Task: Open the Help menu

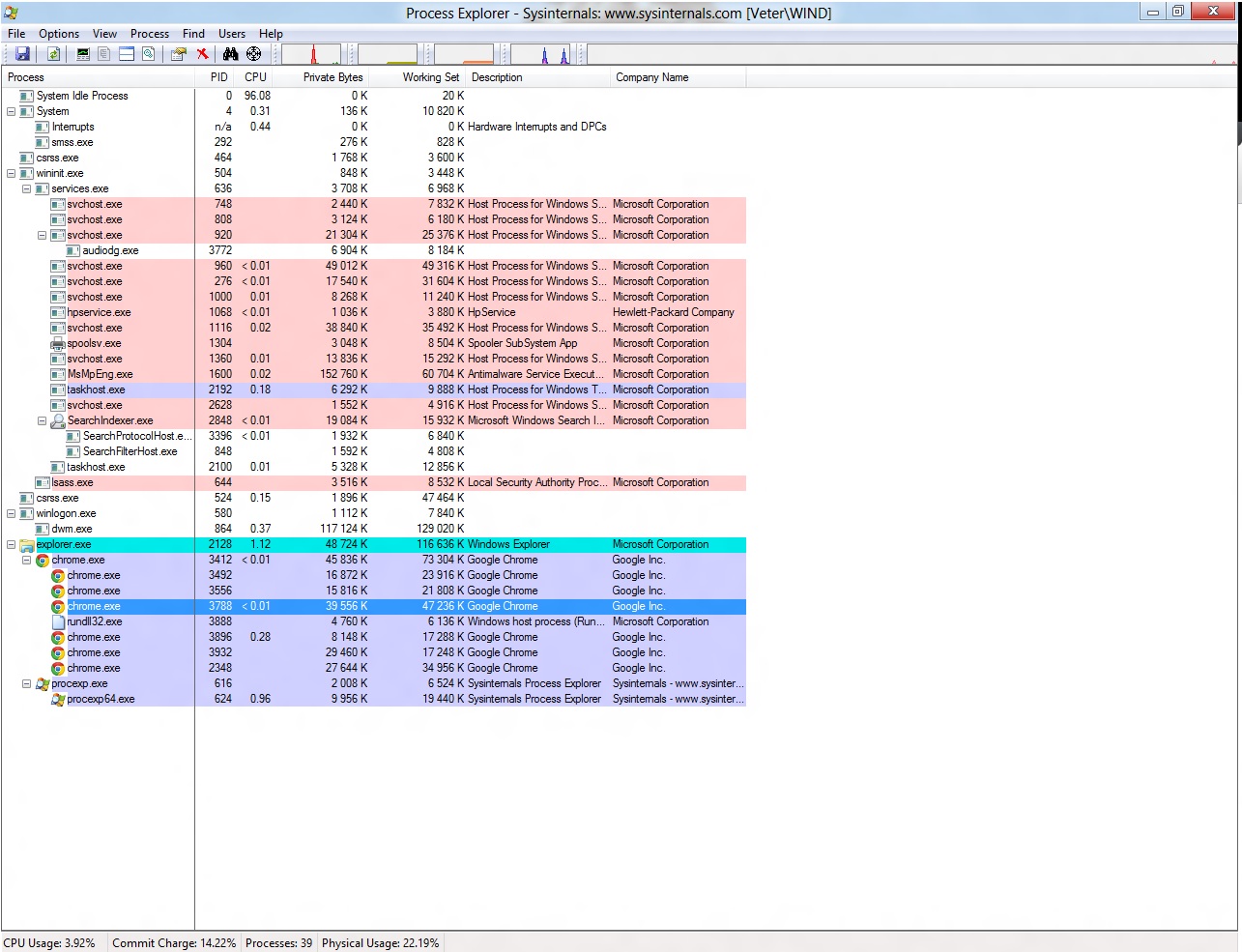Action: 271,34
